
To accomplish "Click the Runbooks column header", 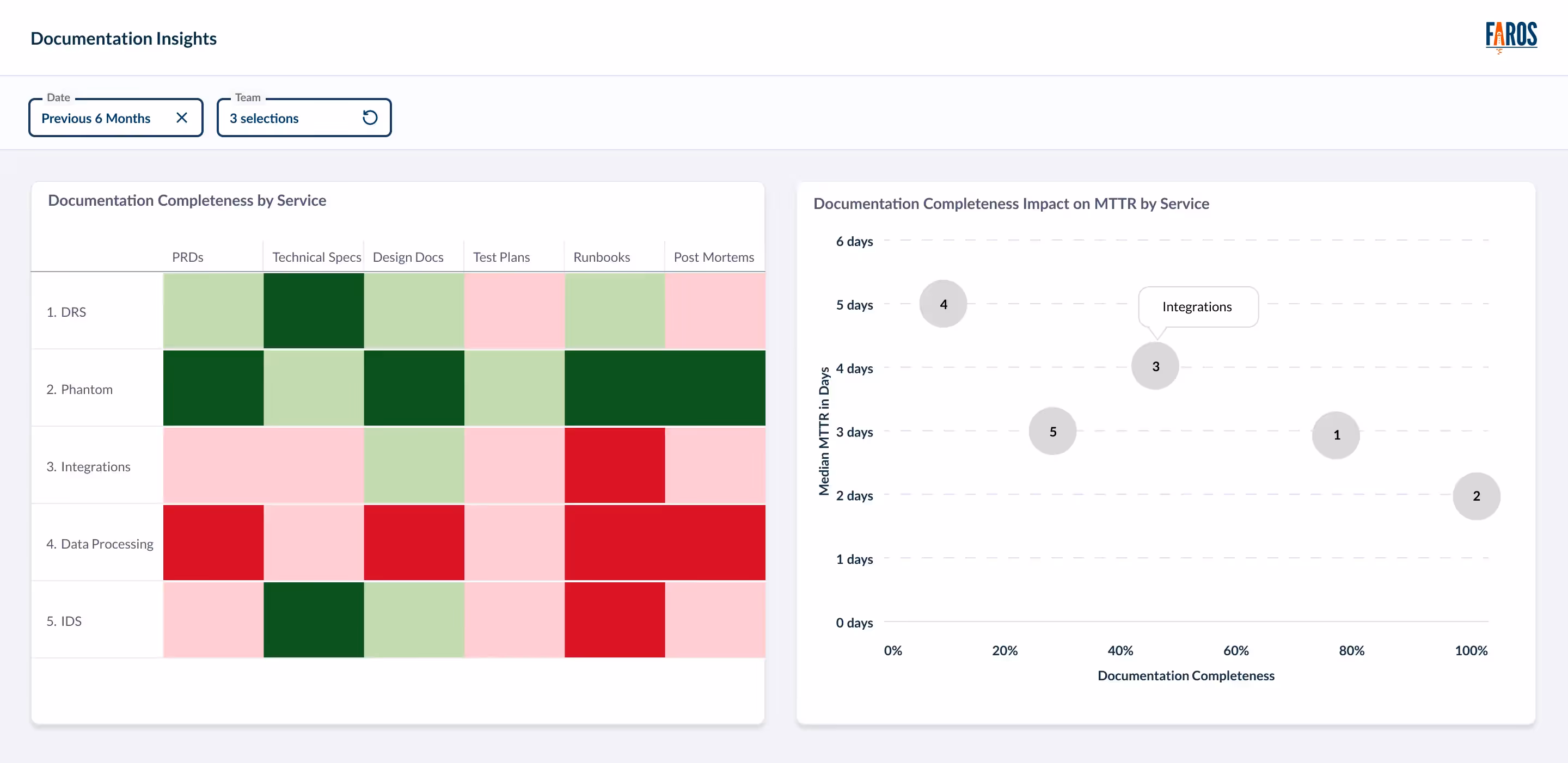I will [x=602, y=257].
